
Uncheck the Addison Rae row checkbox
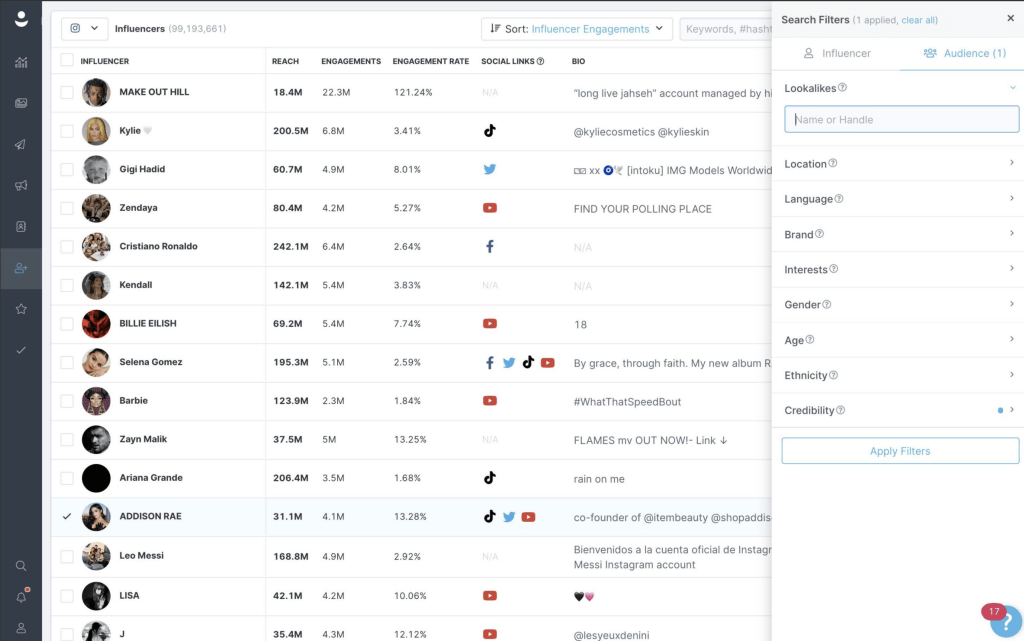coord(66,517)
